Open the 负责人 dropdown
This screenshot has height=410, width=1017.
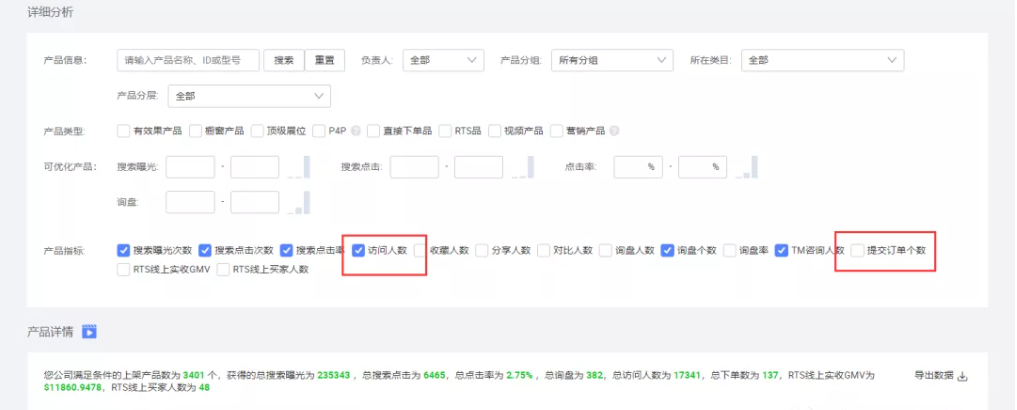(443, 60)
